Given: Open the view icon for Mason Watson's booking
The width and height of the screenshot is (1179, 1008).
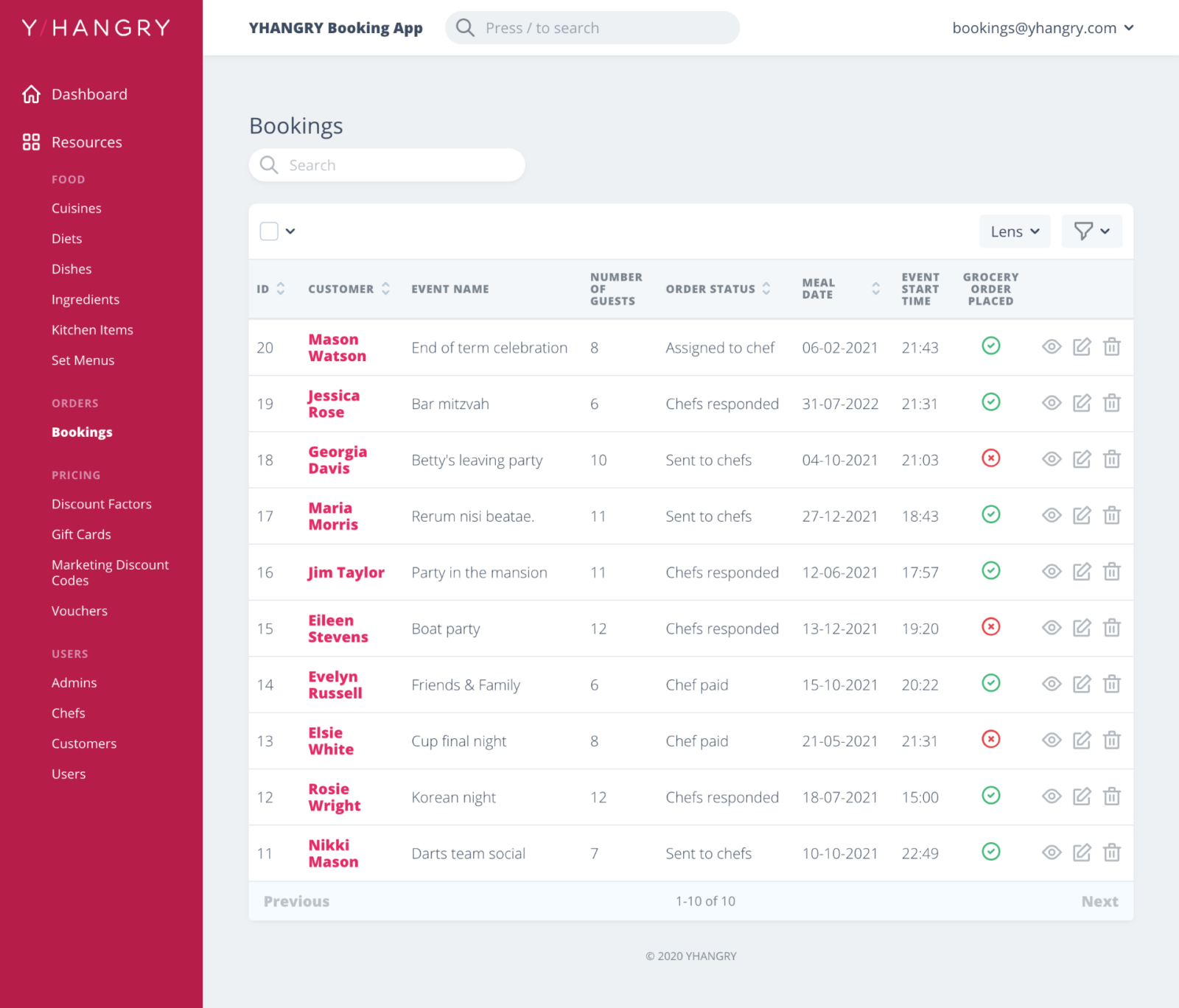Looking at the screenshot, I should [x=1052, y=346].
